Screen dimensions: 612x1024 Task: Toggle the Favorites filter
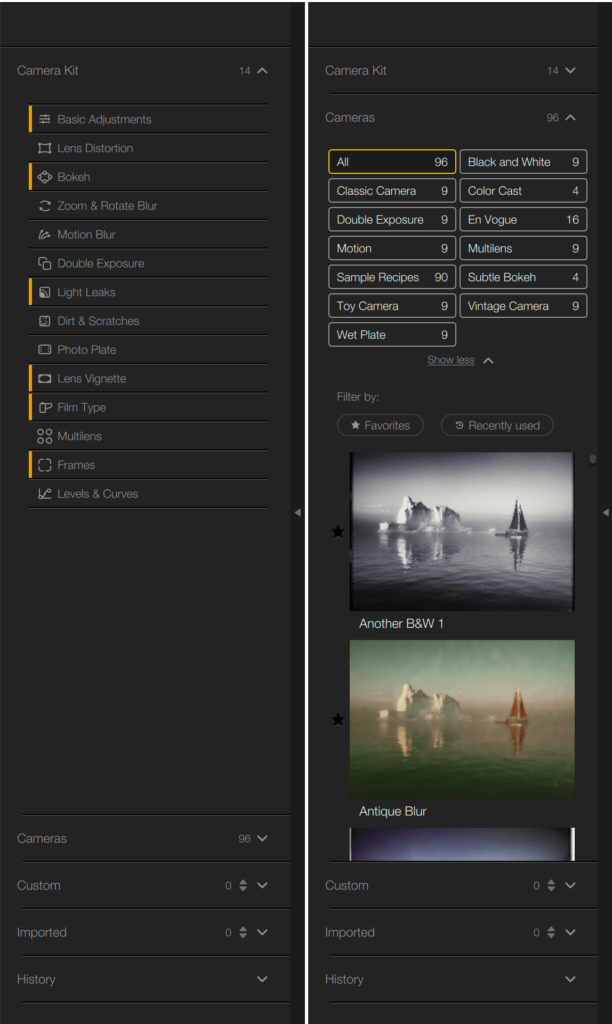(380, 425)
